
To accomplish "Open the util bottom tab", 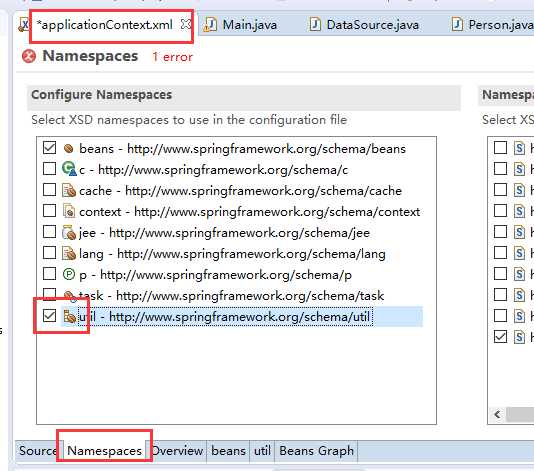I will (262, 451).
